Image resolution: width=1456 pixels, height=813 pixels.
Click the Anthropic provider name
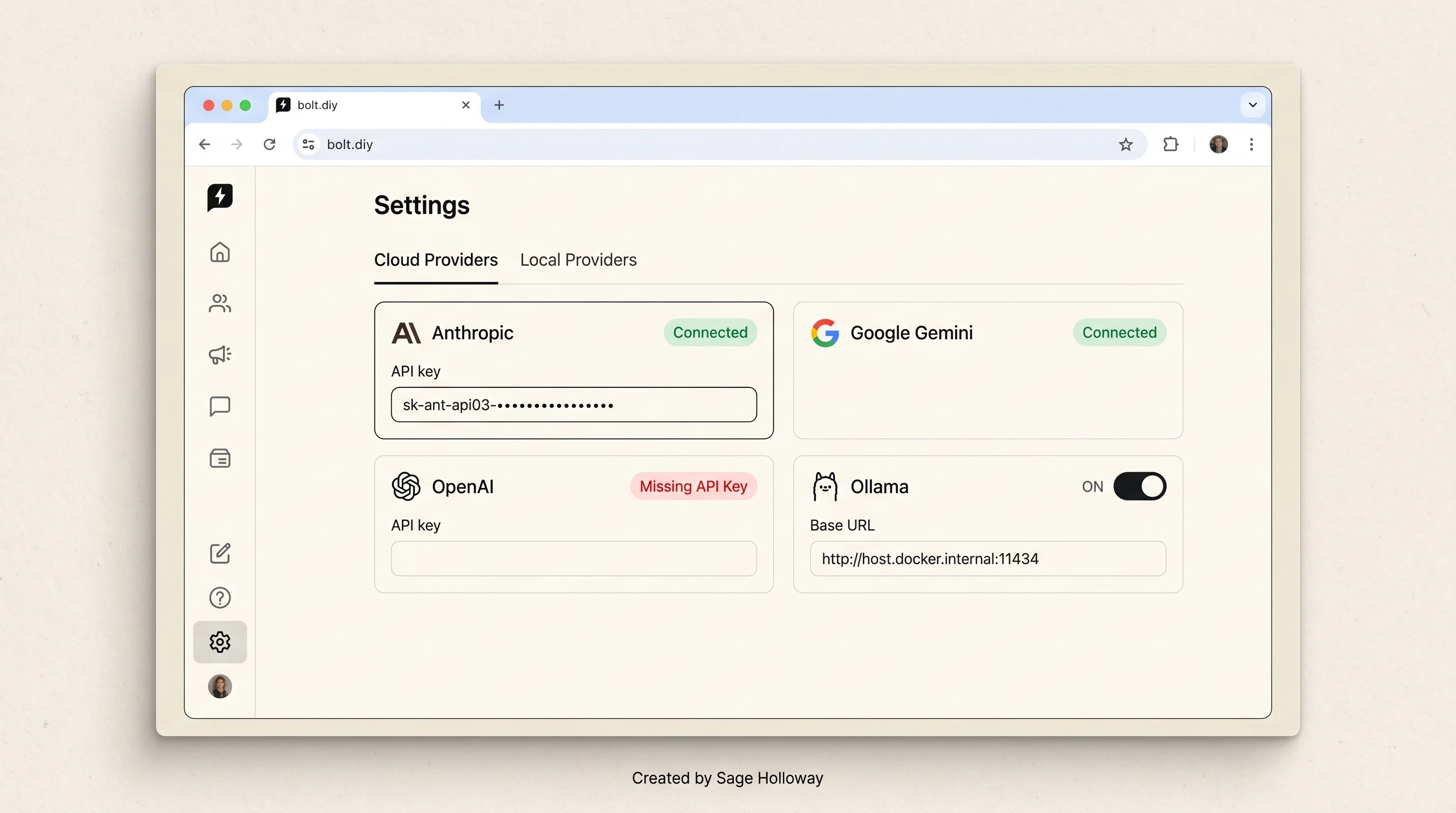tap(472, 333)
